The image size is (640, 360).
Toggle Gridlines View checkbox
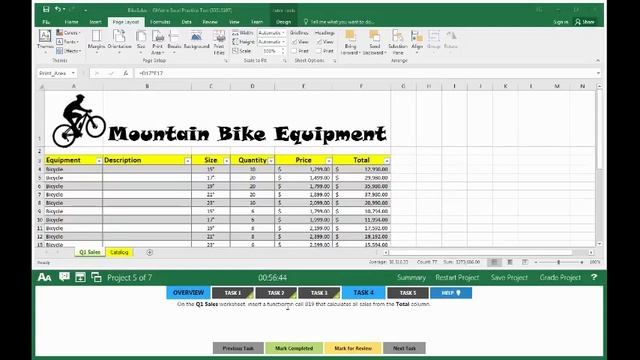point(294,42)
